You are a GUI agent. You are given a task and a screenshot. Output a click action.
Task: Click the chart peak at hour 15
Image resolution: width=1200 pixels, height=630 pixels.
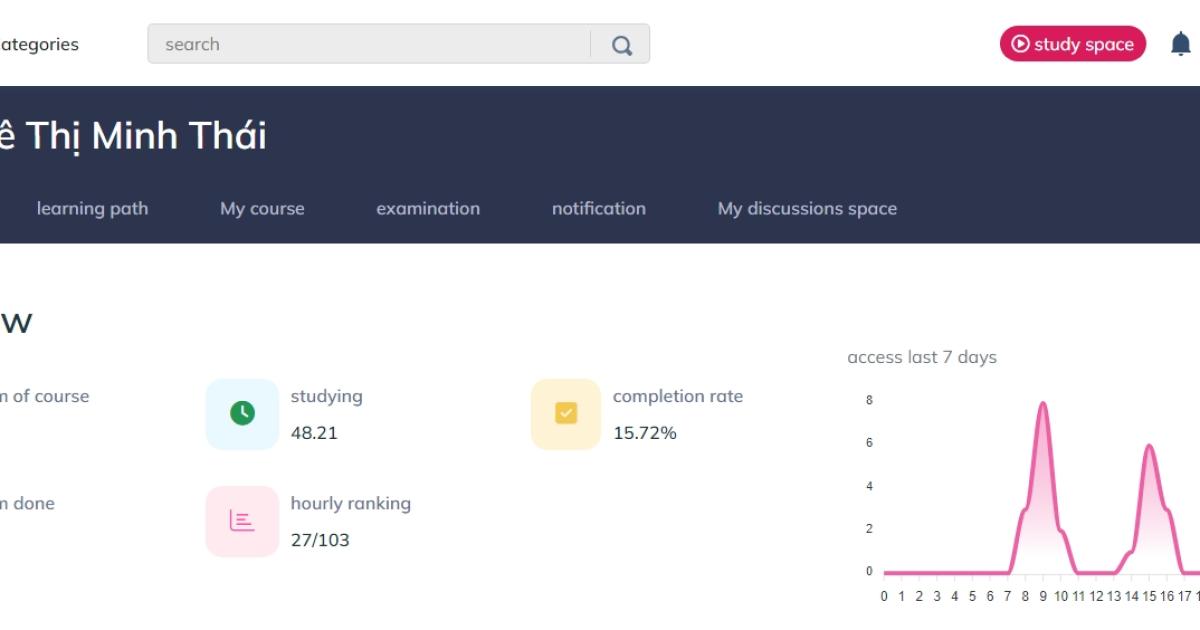(1149, 446)
